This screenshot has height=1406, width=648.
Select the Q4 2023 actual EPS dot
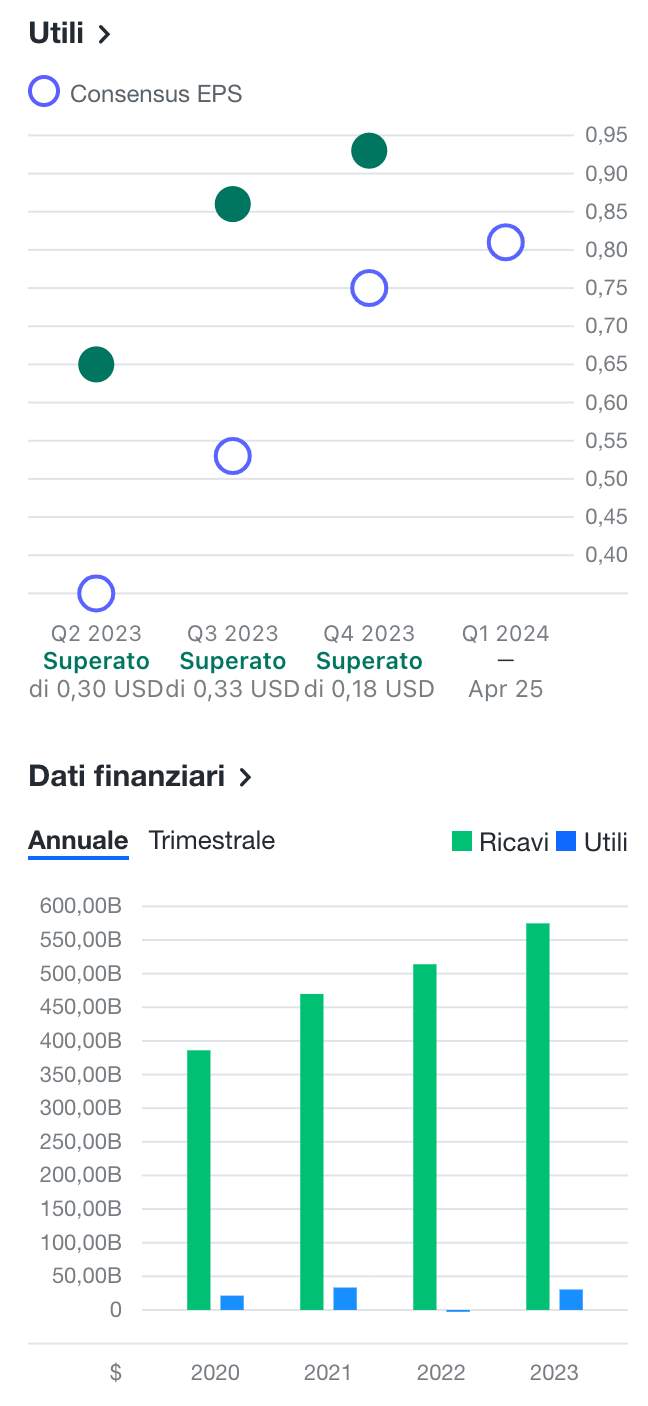[369, 149]
